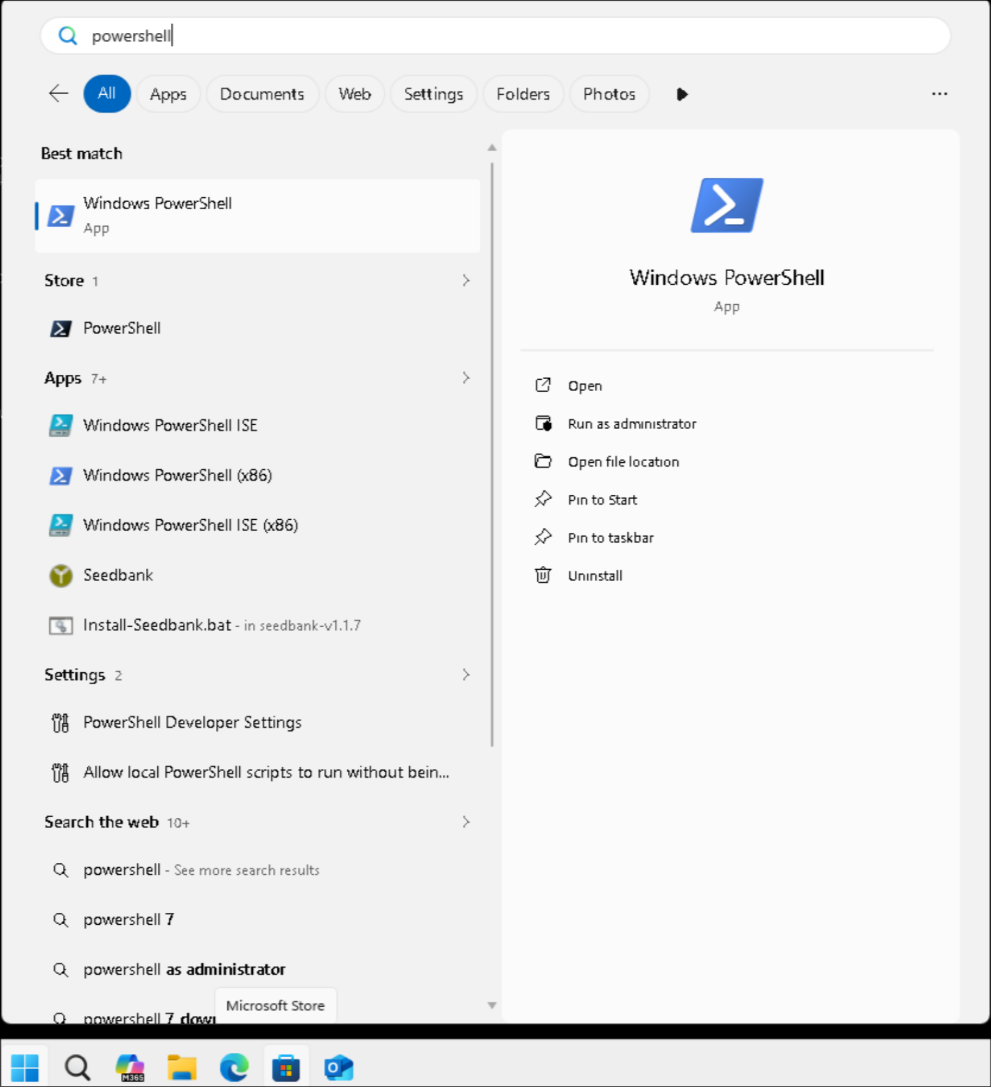Launch Microsoft Edge from the taskbar
Image resolution: width=991 pixels, height=1087 pixels.
click(x=234, y=1067)
